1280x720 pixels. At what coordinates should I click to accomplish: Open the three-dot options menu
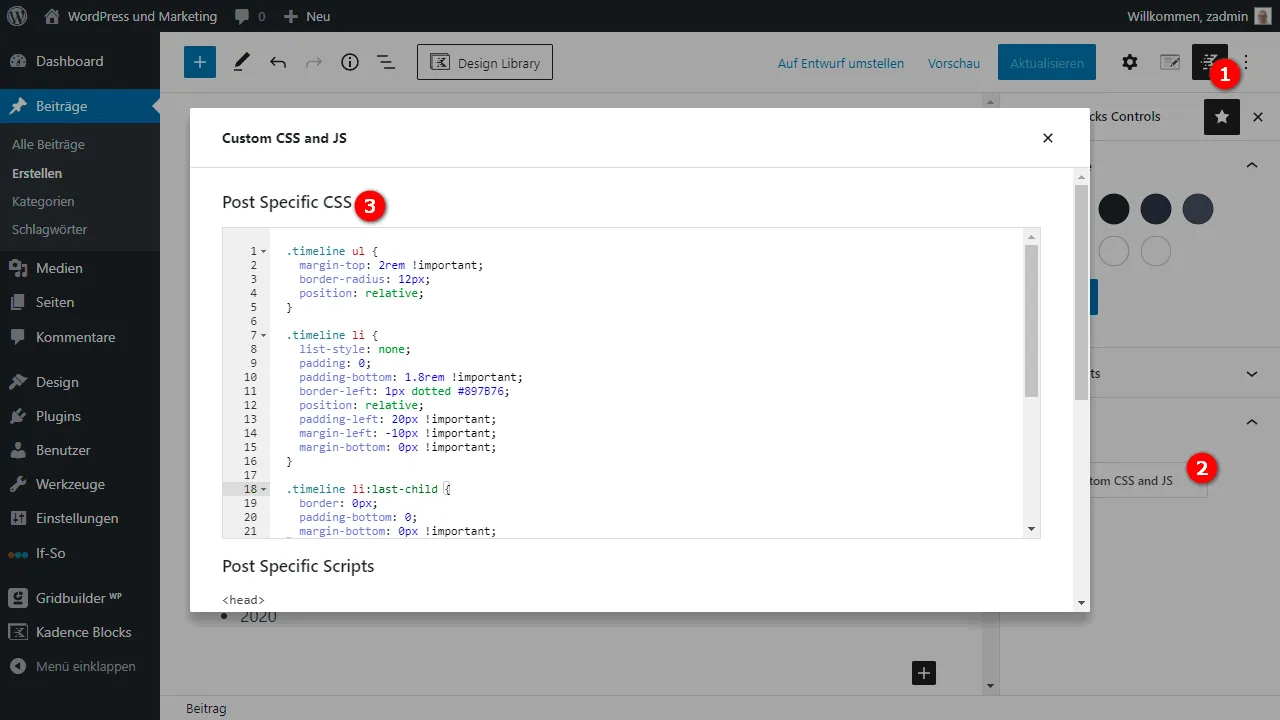pos(1246,62)
